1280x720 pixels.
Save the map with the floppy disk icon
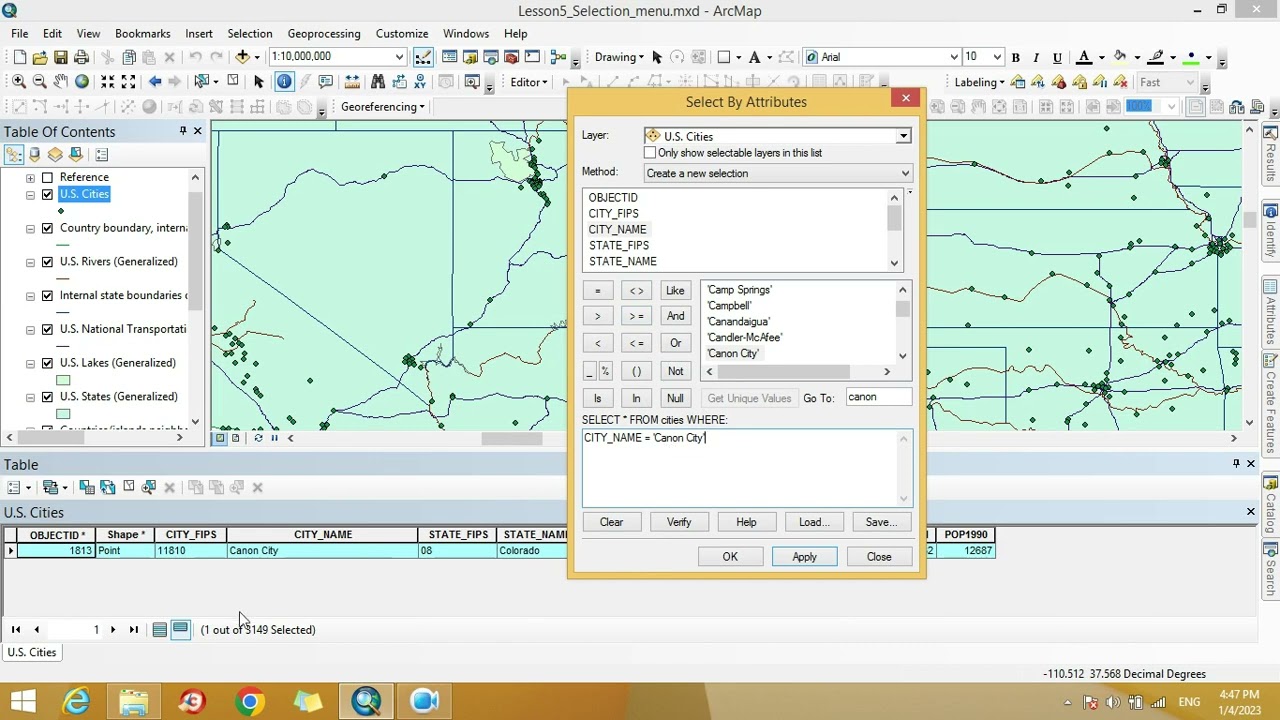[x=60, y=57]
